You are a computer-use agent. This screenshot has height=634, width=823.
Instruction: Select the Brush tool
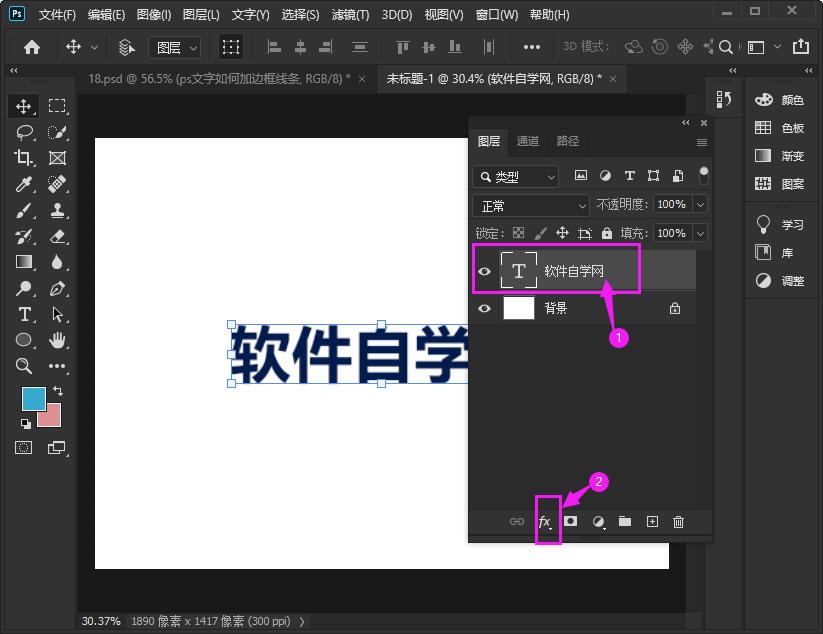point(24,210)
